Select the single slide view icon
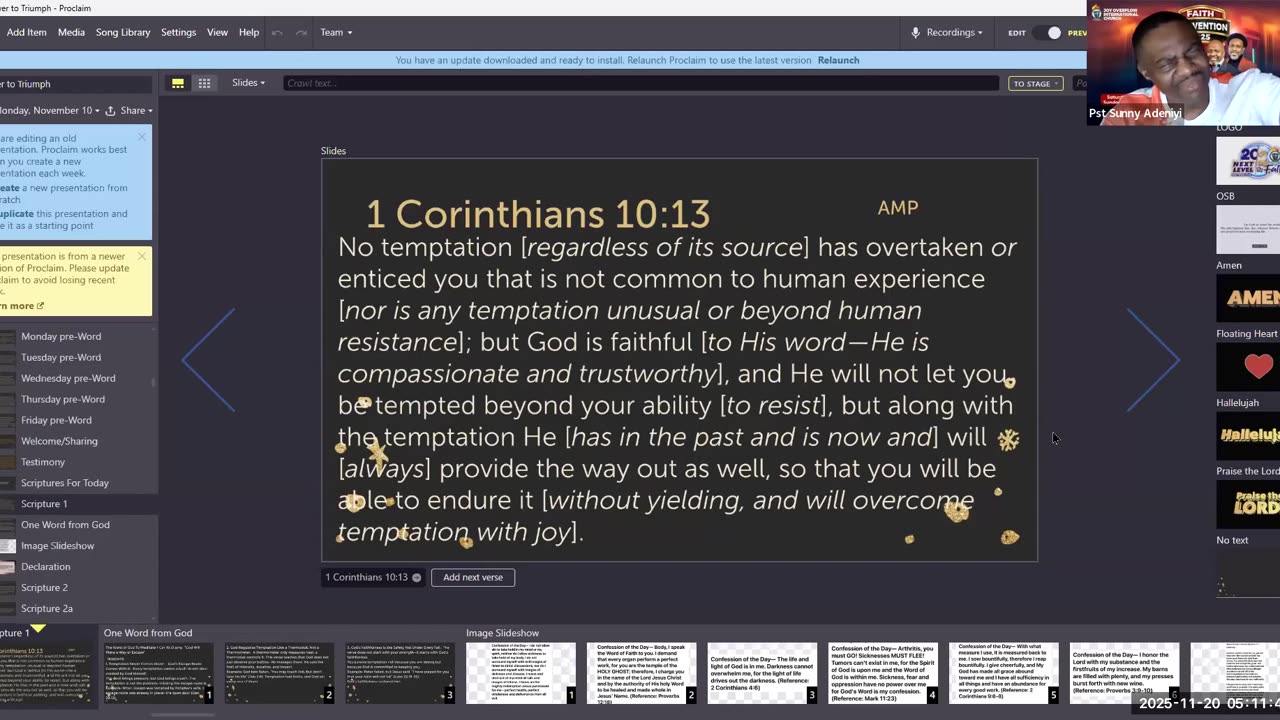1280x720 pixels. tap(178, 83)
